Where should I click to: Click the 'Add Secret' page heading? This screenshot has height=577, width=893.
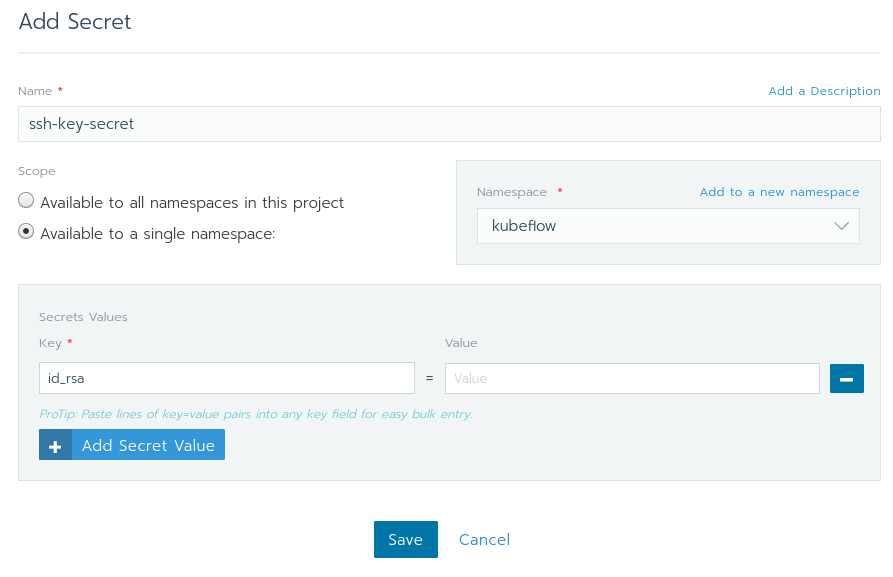(75, 21)
